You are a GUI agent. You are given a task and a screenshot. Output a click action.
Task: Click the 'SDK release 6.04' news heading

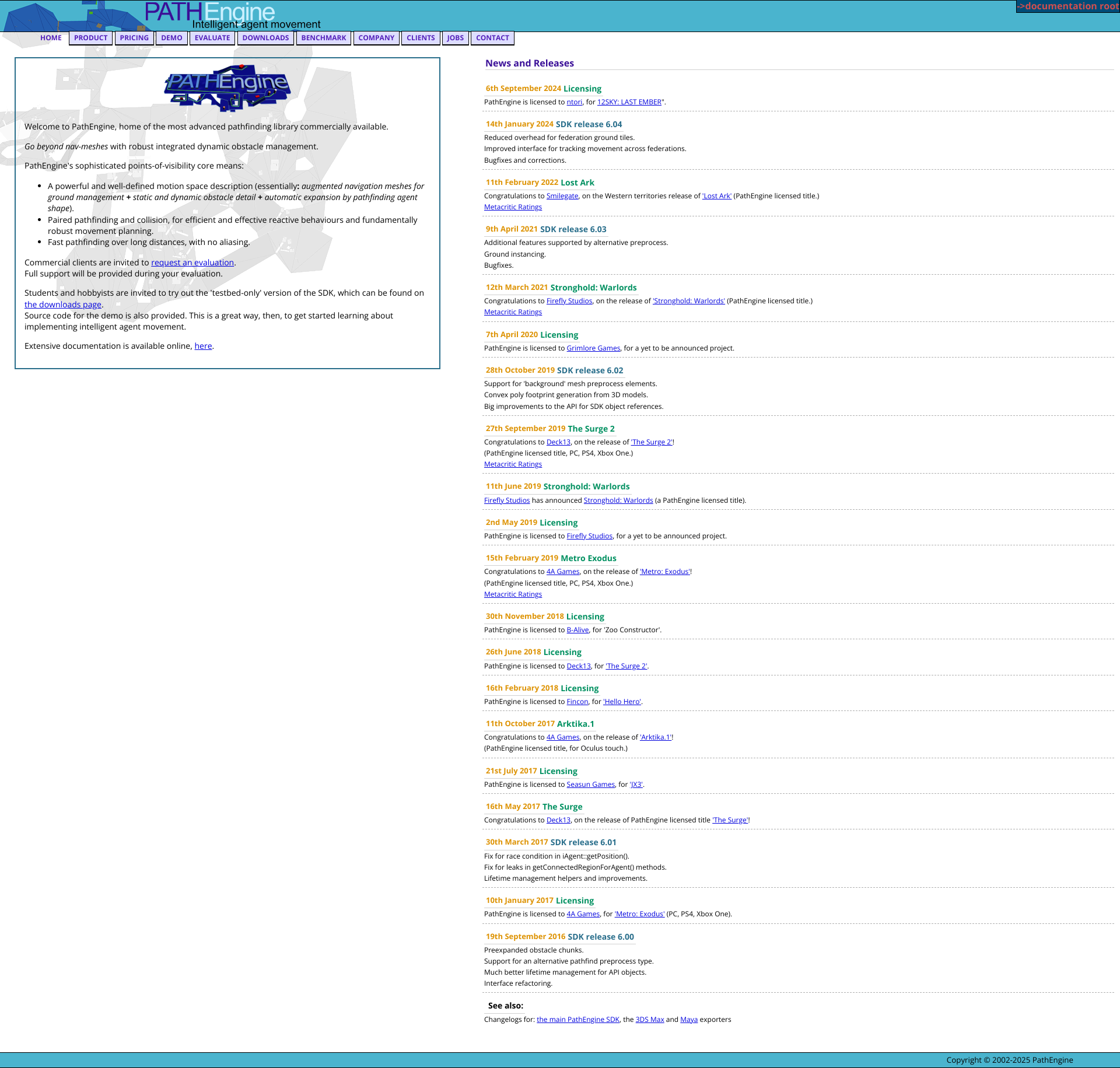(589, 124)
